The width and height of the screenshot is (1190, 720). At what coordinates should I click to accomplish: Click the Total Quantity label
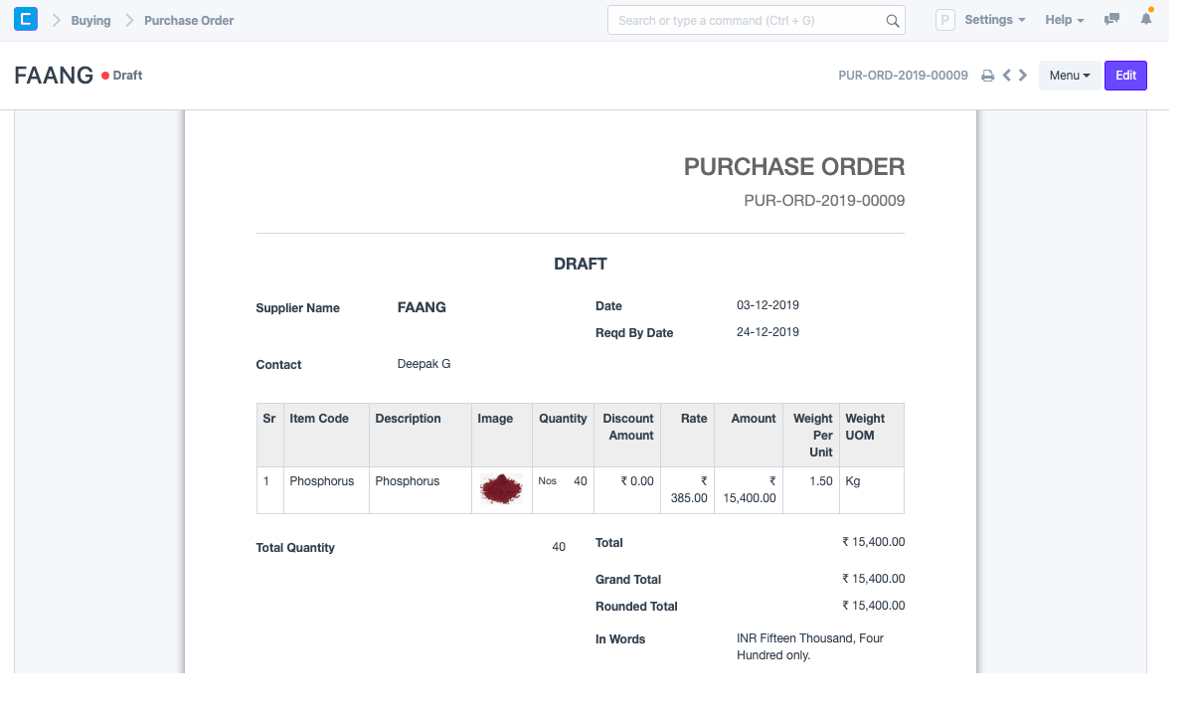(x=295, y=548)
